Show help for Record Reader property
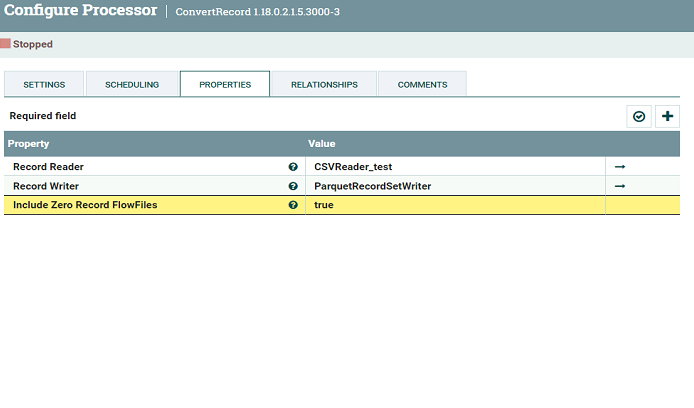 [x=293, y=167]
